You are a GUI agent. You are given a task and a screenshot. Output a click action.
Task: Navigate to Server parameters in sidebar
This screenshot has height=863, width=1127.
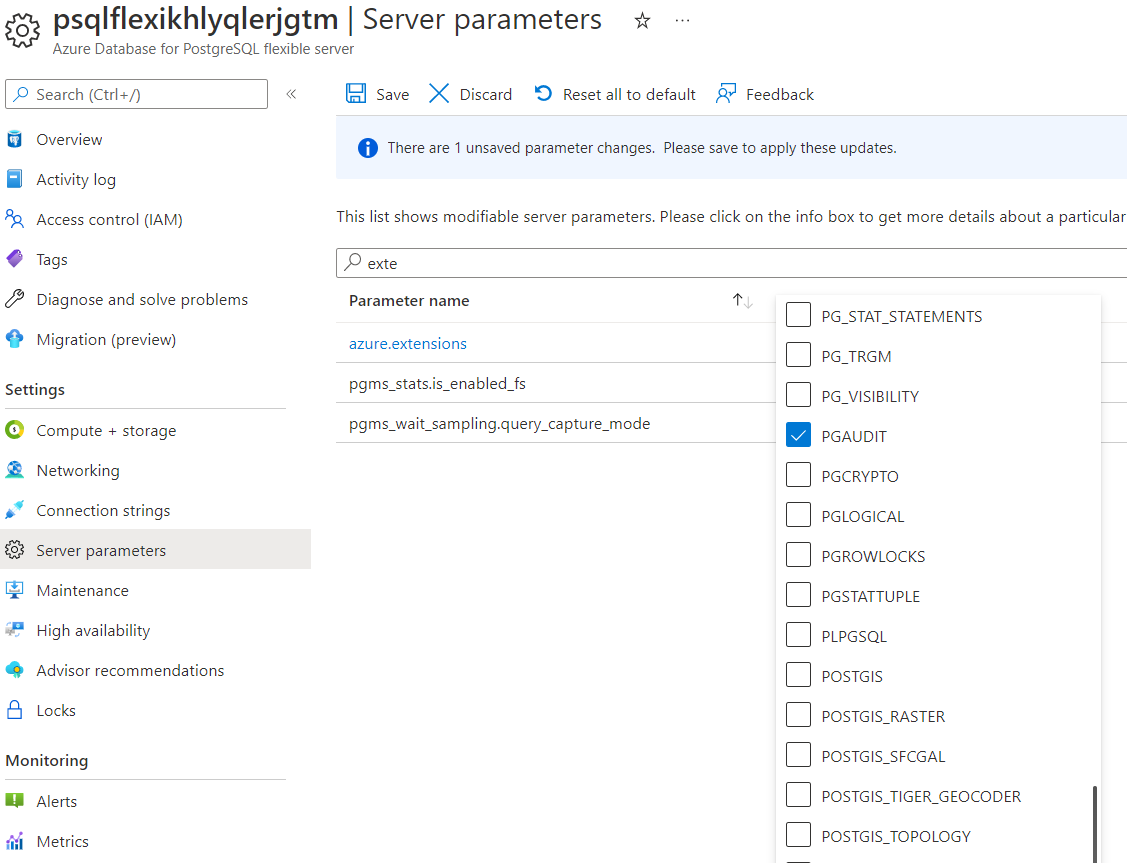100,549
